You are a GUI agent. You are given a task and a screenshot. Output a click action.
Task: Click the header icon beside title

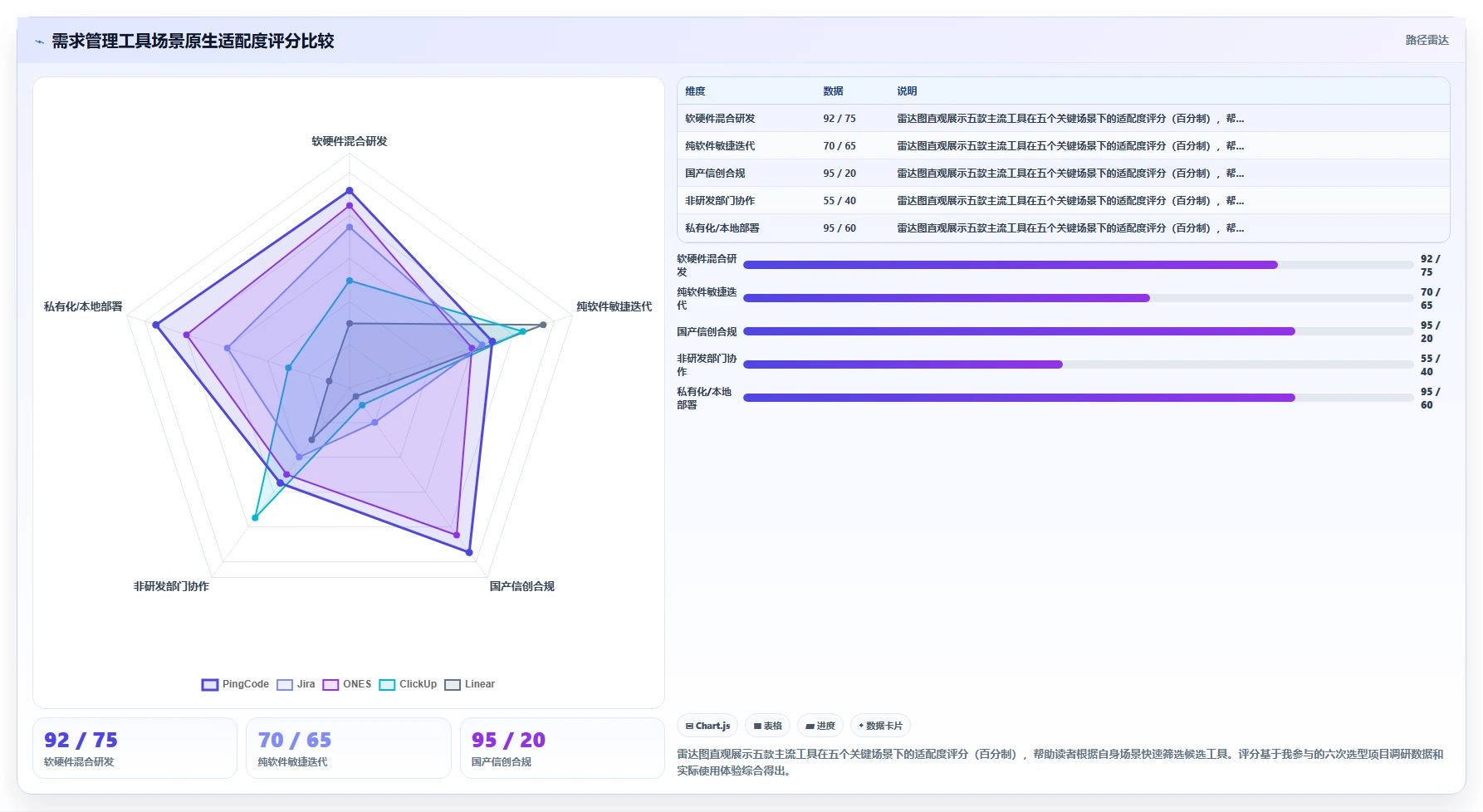(39, 42)
